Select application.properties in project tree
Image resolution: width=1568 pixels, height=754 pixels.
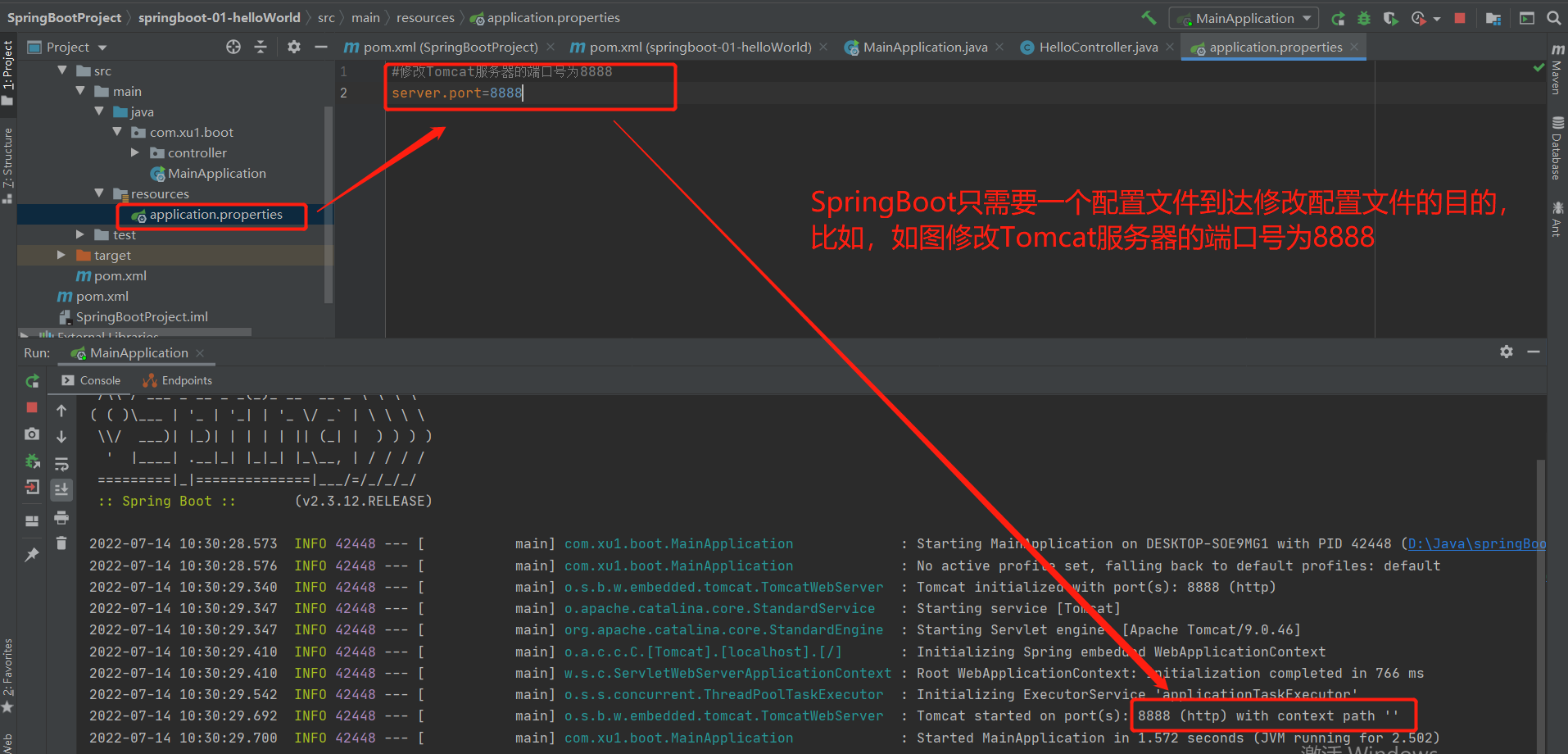coord(206,214)
